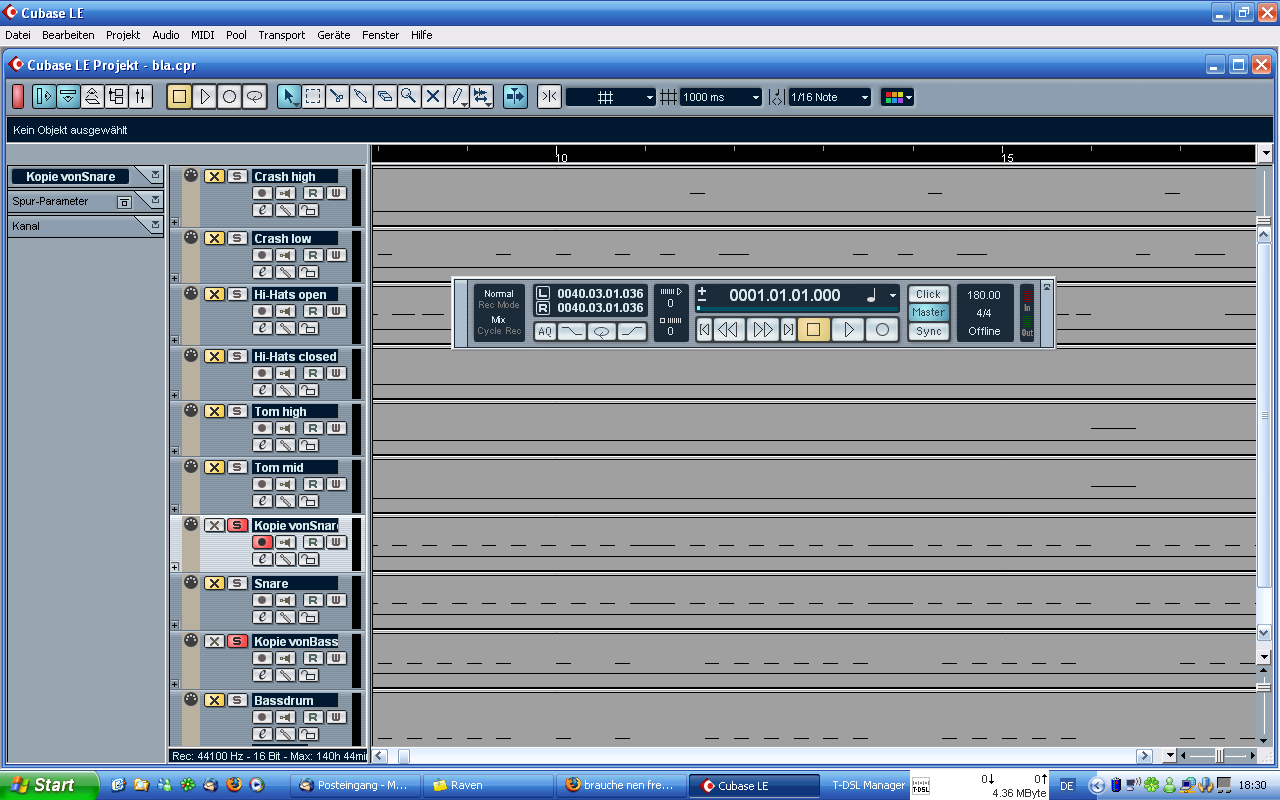Open the Datei menu
The width and height of the screenshot is (1280, 800).
click(x=18, y=35)
